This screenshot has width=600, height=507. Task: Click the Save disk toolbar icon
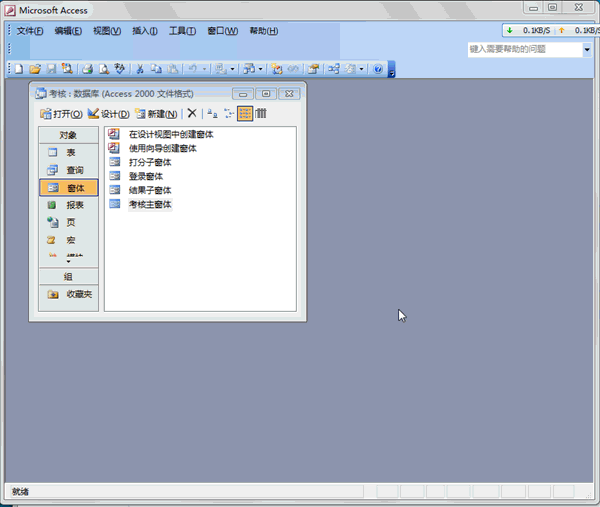coord(51,69)
